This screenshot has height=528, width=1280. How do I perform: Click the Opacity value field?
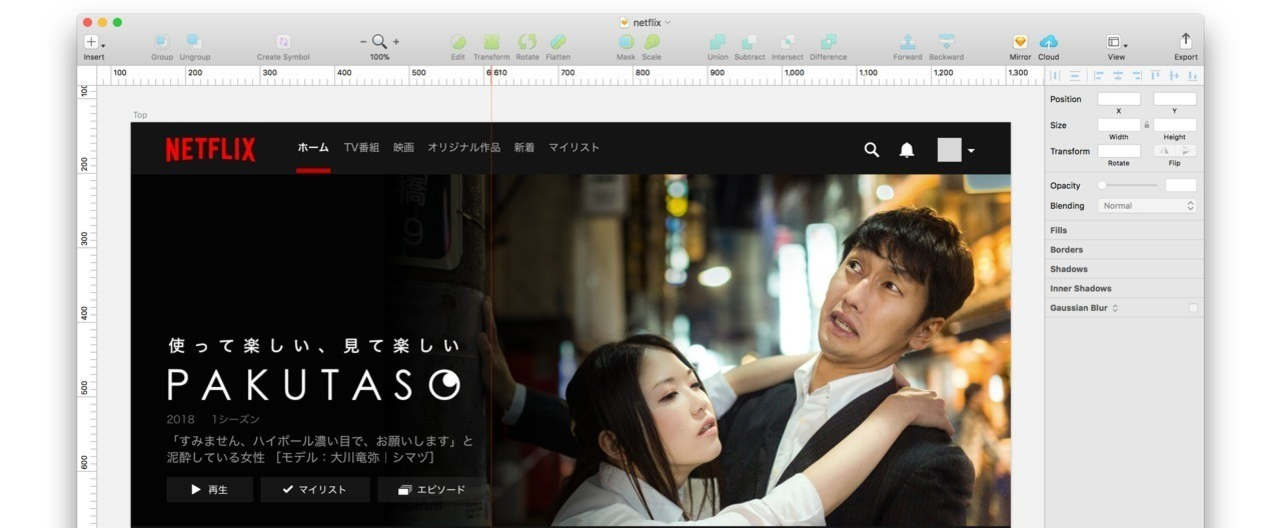[1181, 185]
